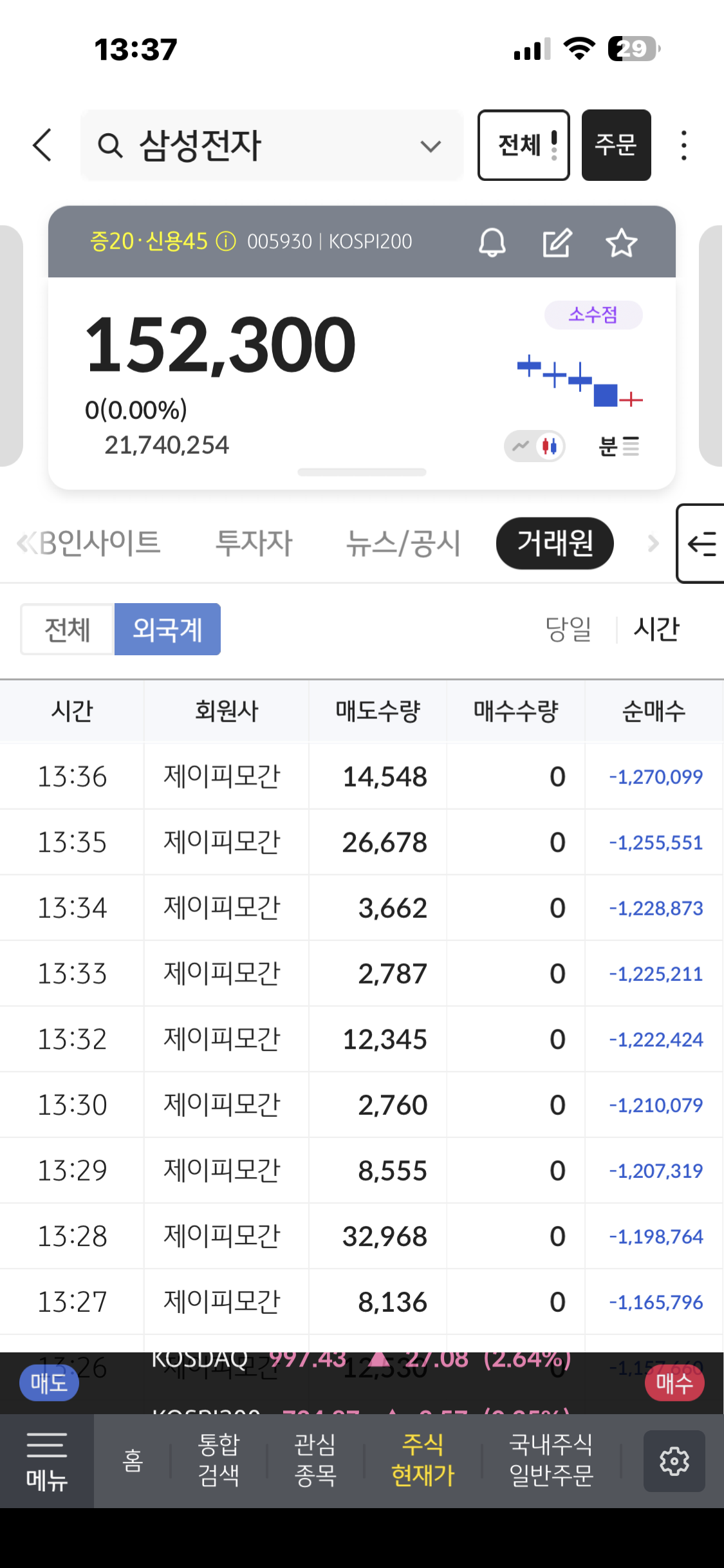Tap the back arrow icon

tap(42, 145)
